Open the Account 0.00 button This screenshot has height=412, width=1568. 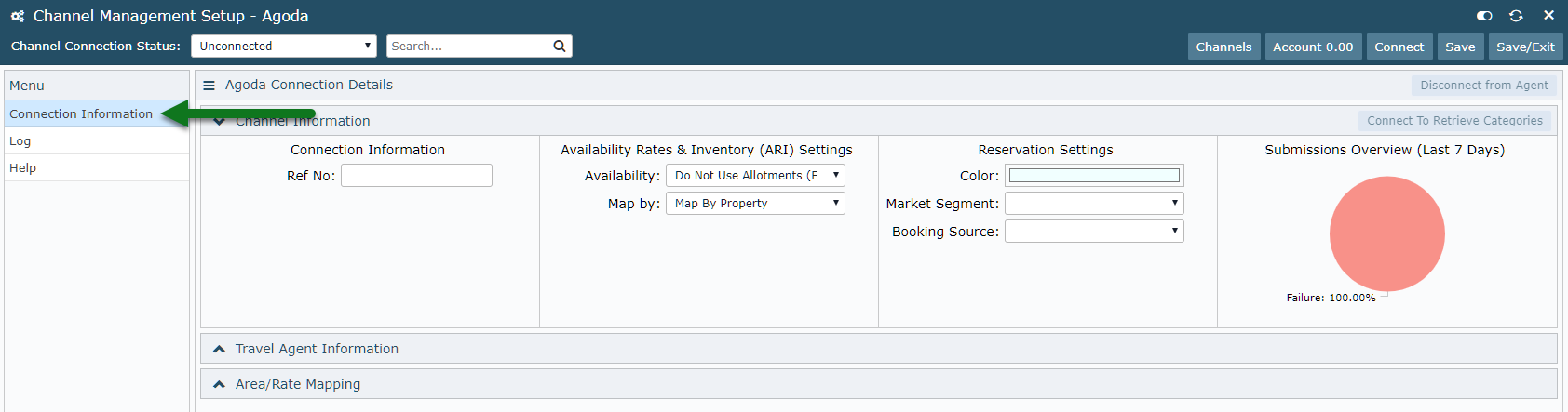coord(1313,47)
